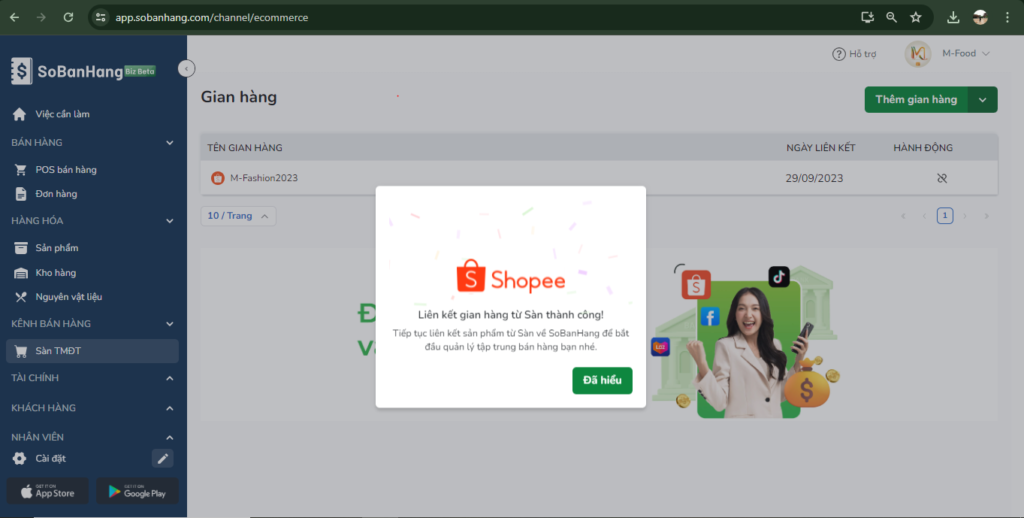The image size is (1024, 518).
Task: Click the box icon for Sản phẩm
Action: [21, 248]
